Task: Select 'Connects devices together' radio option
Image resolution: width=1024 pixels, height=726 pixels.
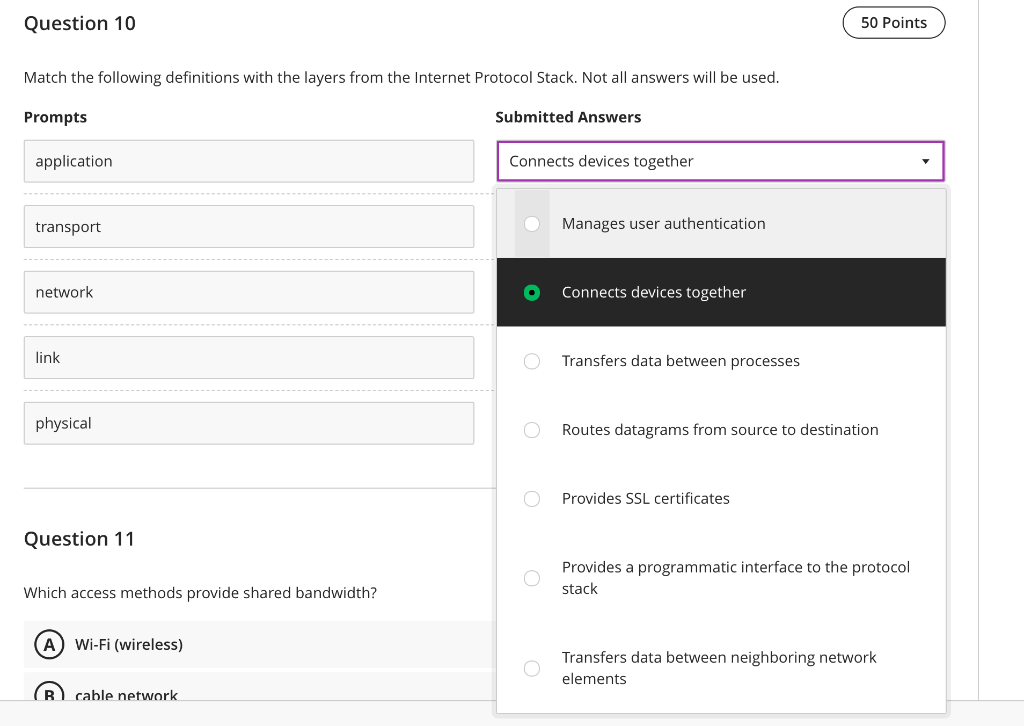Action: pyautogui.click(x=532, y=293)
